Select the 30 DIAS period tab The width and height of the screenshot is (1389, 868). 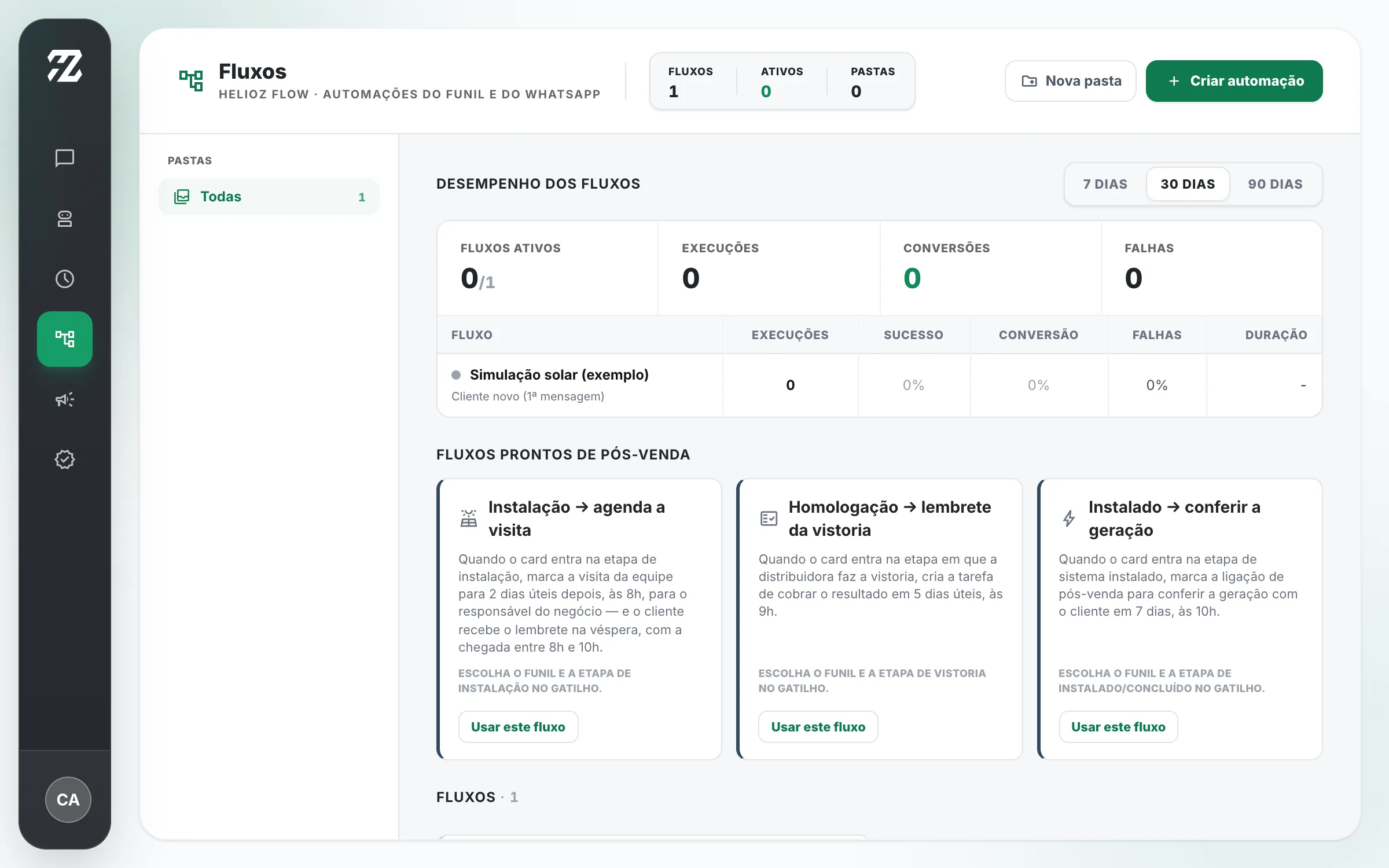click(1188, 184)
